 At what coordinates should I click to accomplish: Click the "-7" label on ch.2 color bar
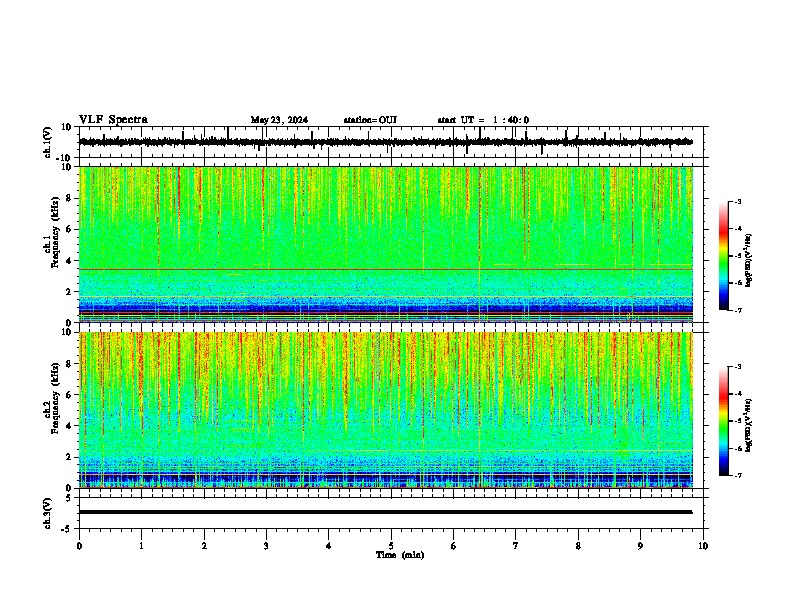pyautogui.click(x=738, y=475)
